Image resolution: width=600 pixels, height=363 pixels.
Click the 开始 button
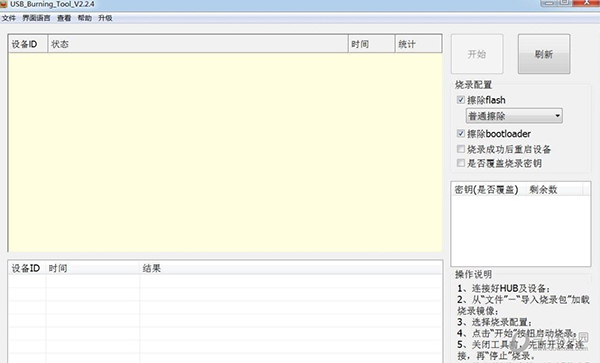coord(477,54)
